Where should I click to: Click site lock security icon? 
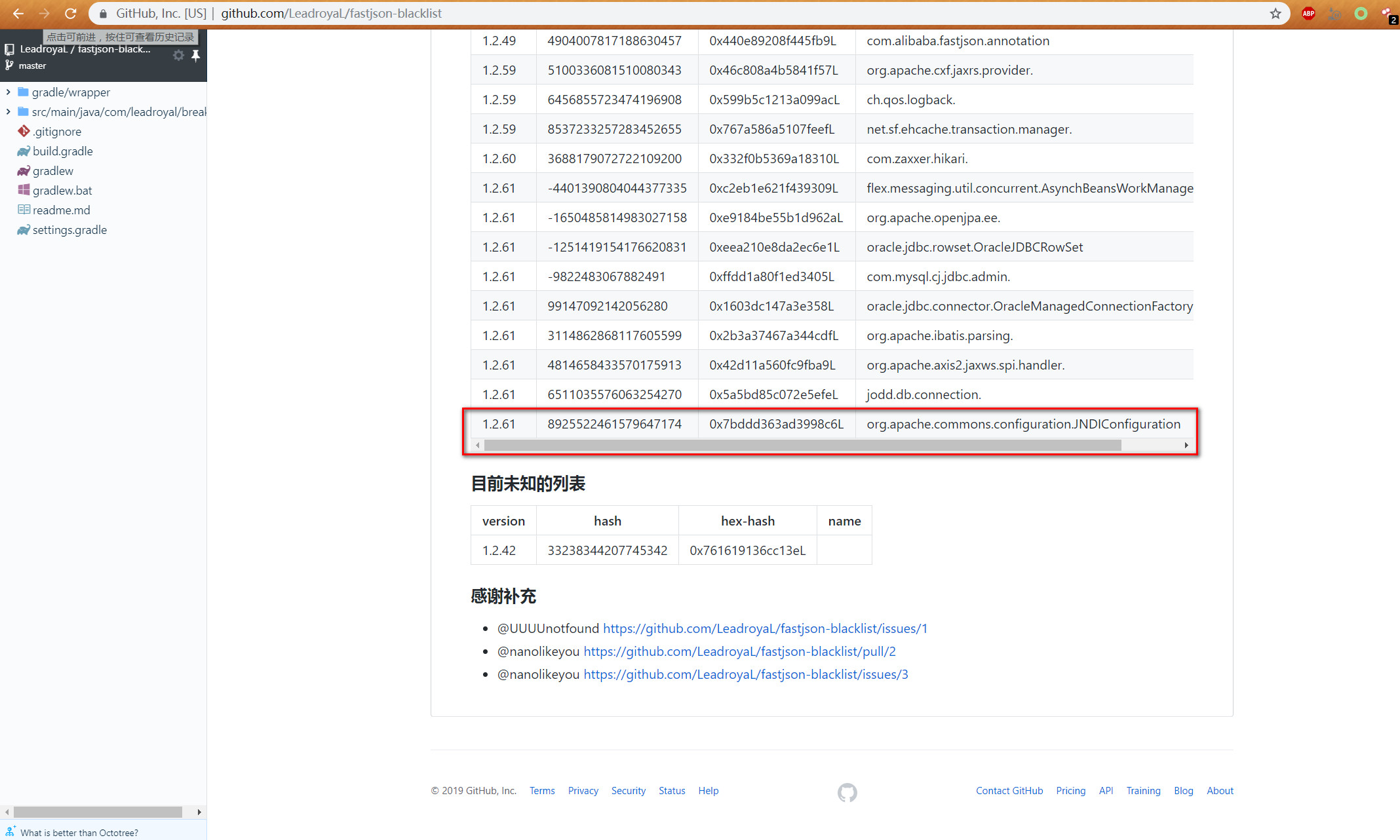[x=103, y=13]
